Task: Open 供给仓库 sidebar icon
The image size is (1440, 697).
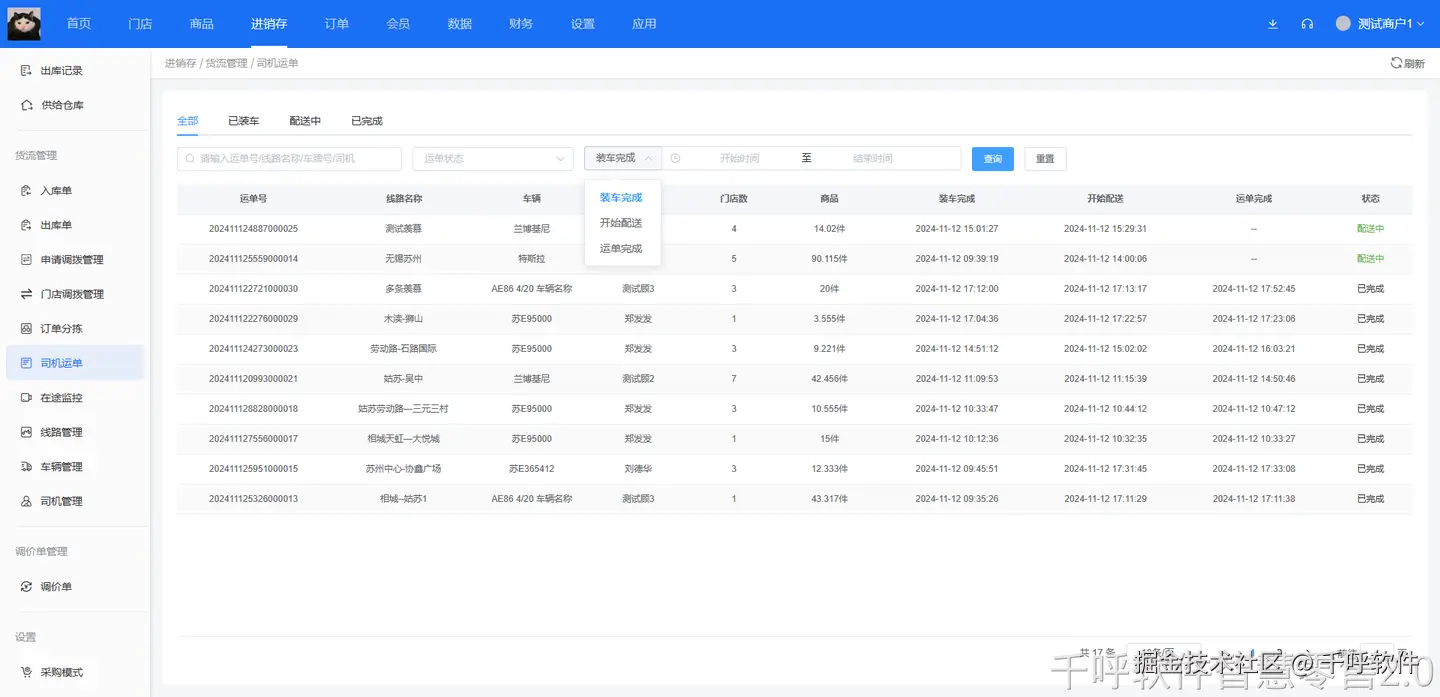Action: pyautogui.click(x=27, y=105)
